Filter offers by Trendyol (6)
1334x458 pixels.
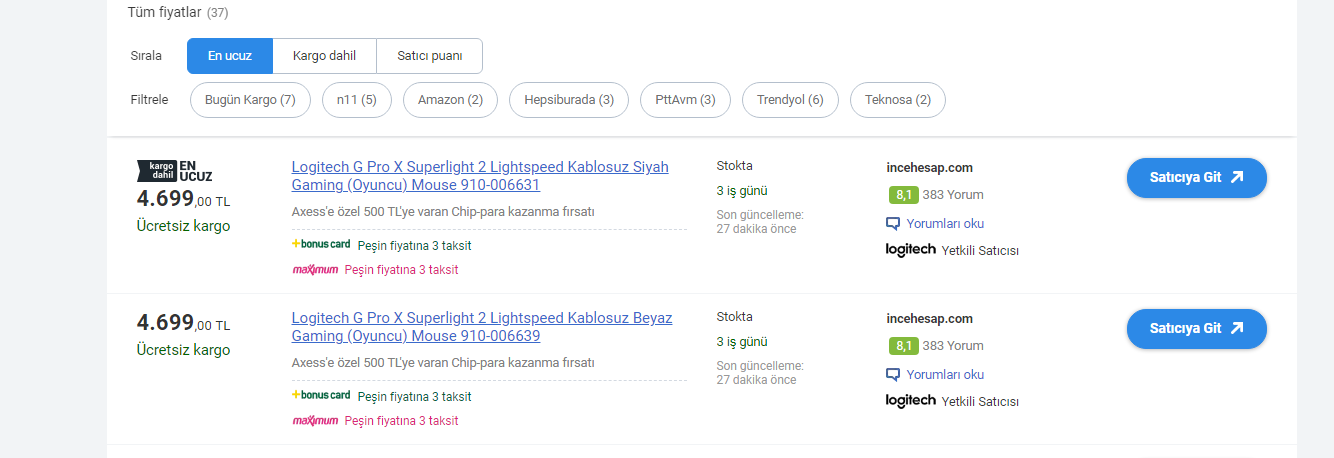pyautogui.click(x=790, y=100)
